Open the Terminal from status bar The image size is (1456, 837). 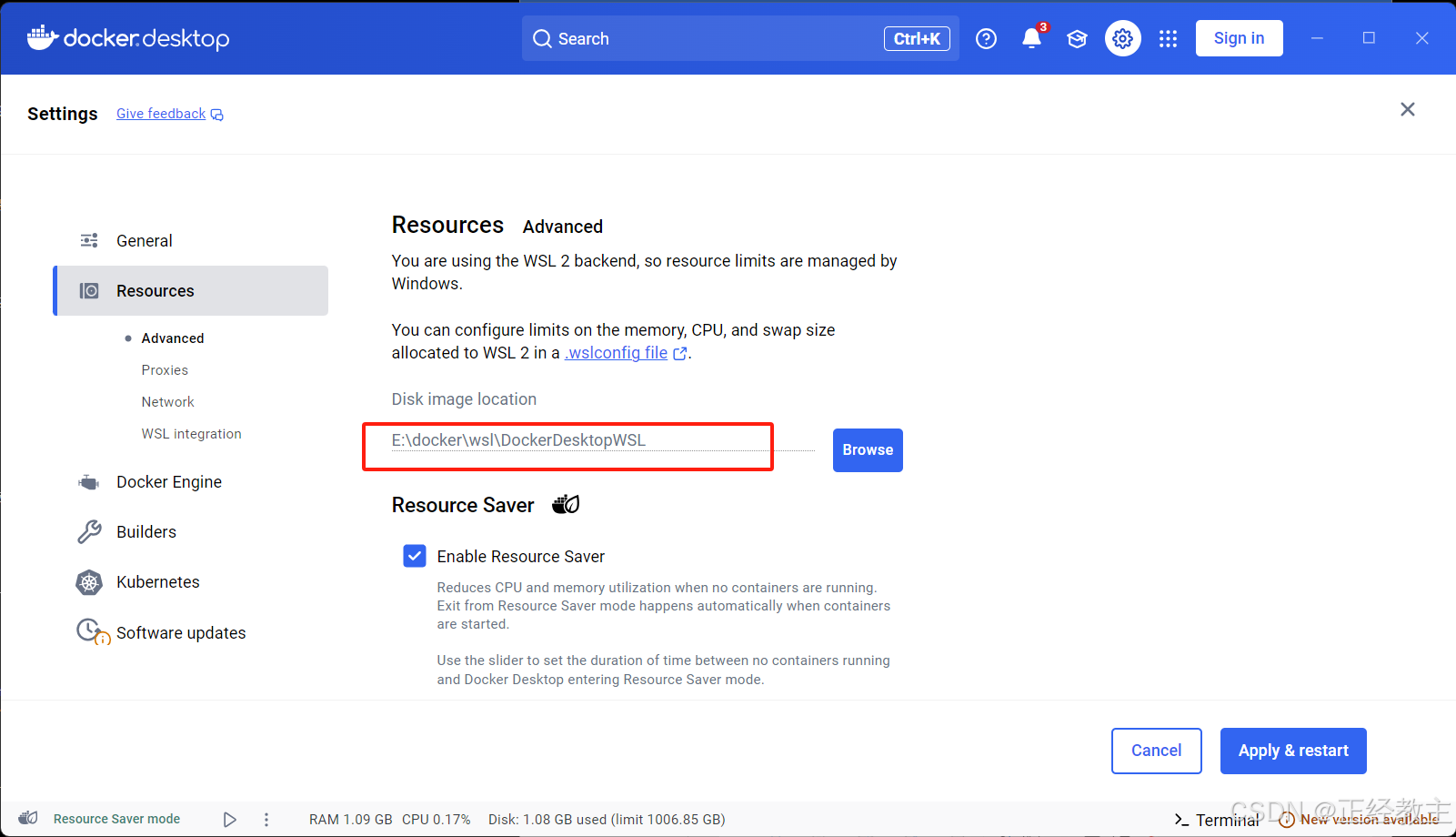(x=1216, y=820)
